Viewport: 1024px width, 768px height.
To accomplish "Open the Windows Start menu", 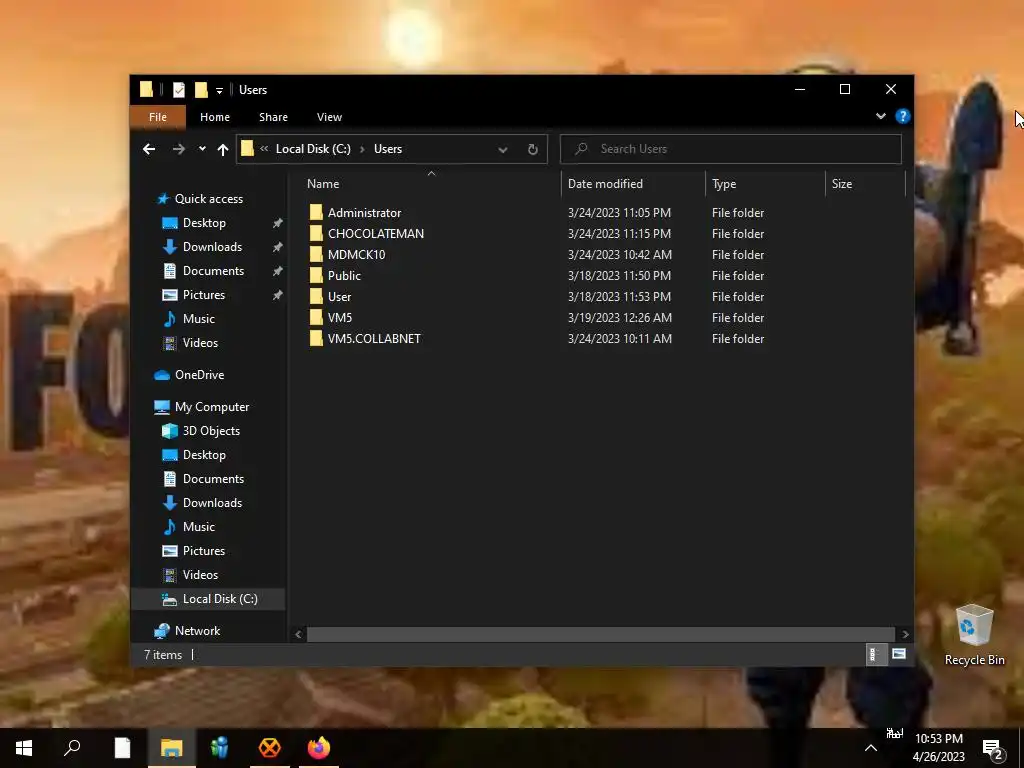I will click(24, 748).
